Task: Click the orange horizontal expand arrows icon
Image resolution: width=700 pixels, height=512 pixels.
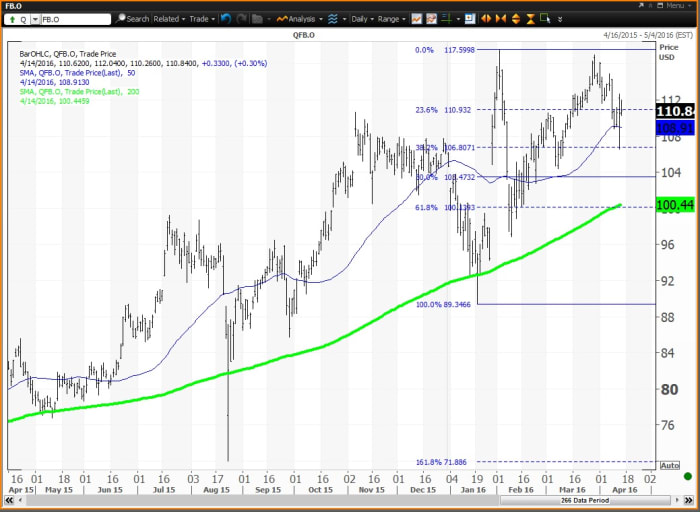Action: (486, 19)
